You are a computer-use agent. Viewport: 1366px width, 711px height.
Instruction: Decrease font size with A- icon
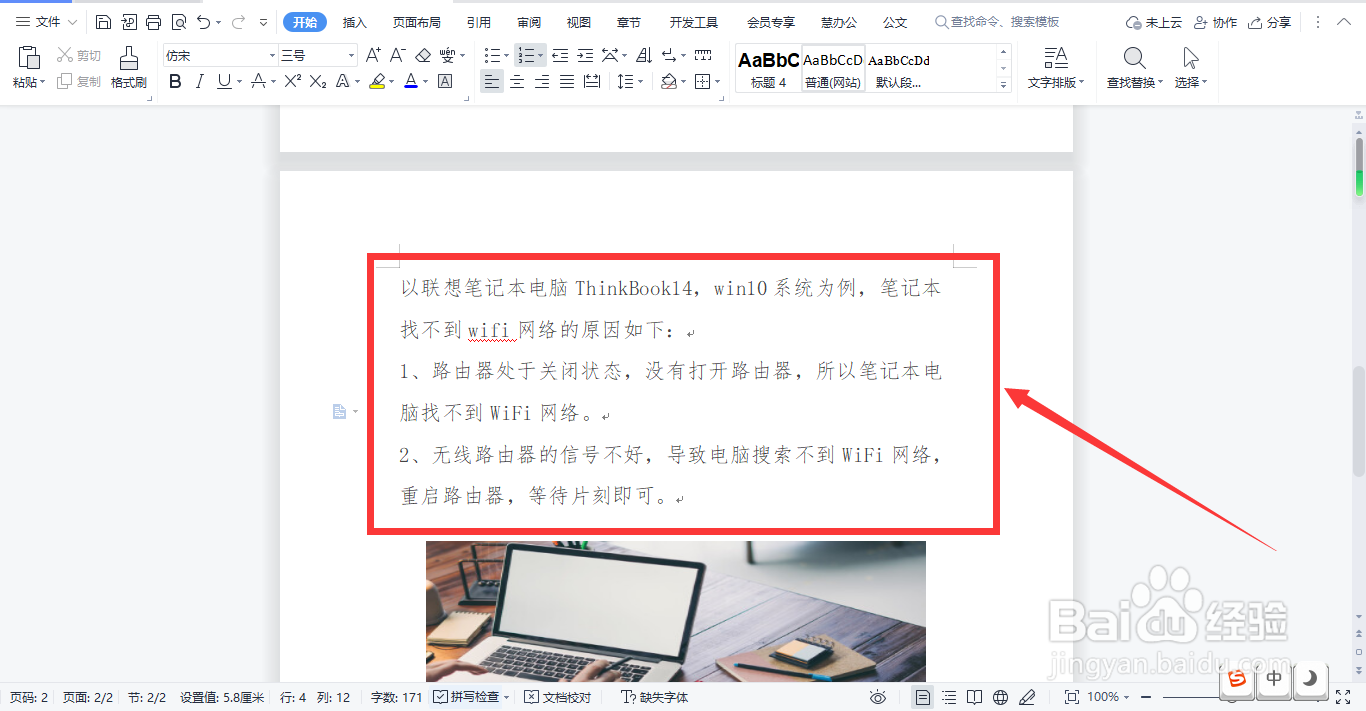[398, 55]
